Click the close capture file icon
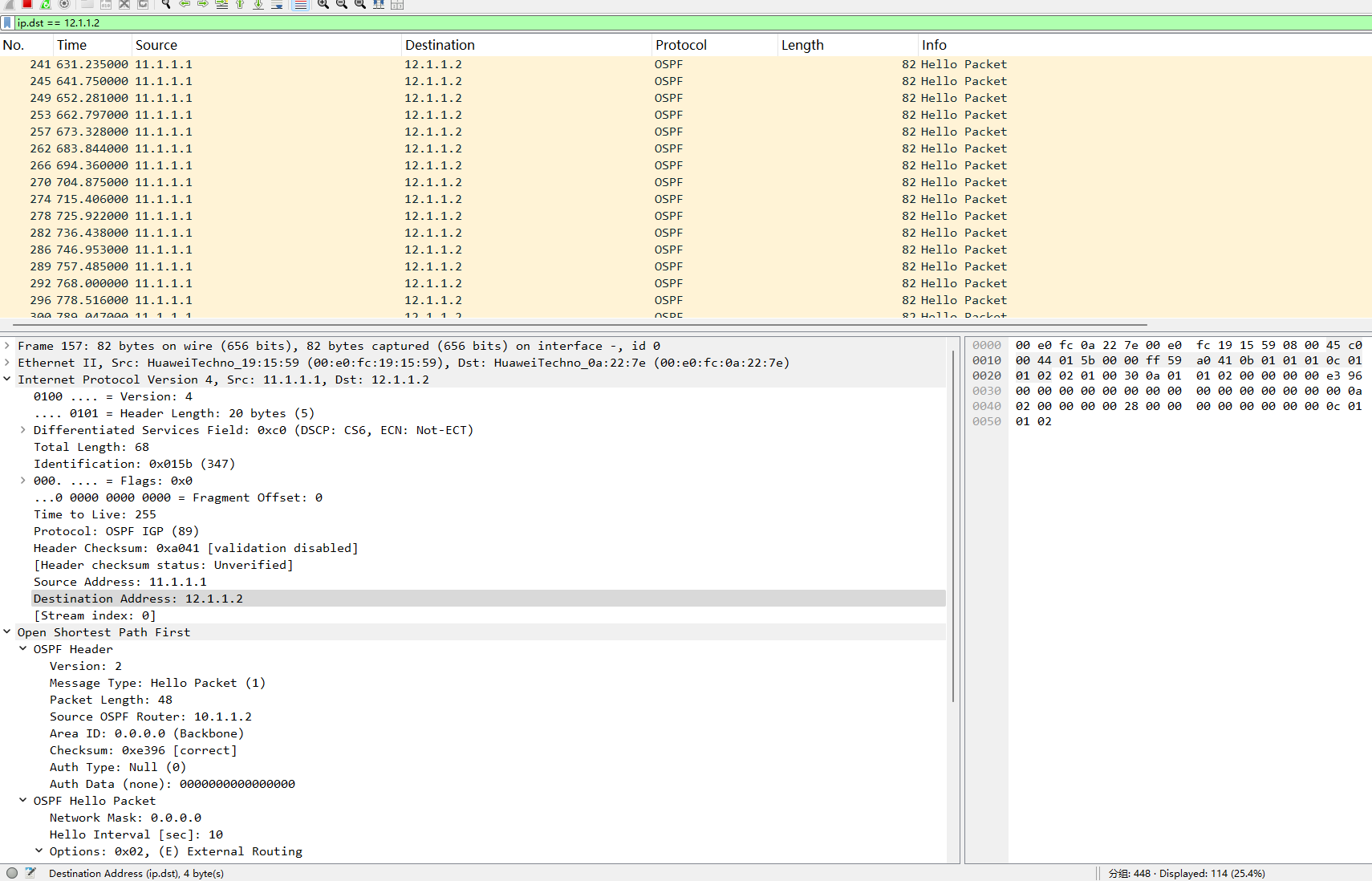1372x881 pixels. (x=124, y=4)
